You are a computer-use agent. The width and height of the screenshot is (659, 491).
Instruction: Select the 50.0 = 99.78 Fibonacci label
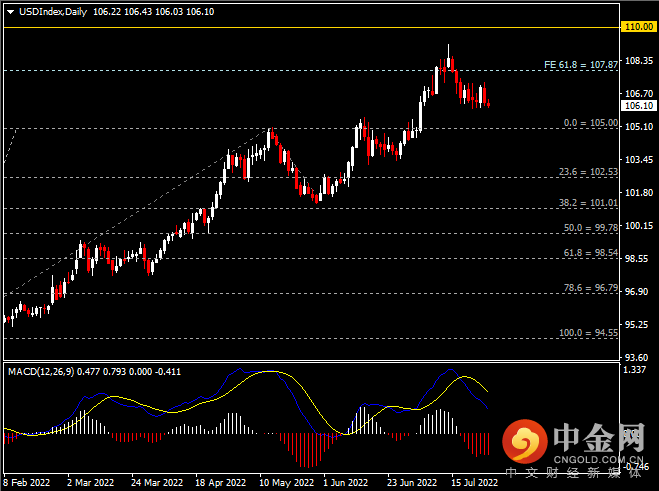click(590, 227)
